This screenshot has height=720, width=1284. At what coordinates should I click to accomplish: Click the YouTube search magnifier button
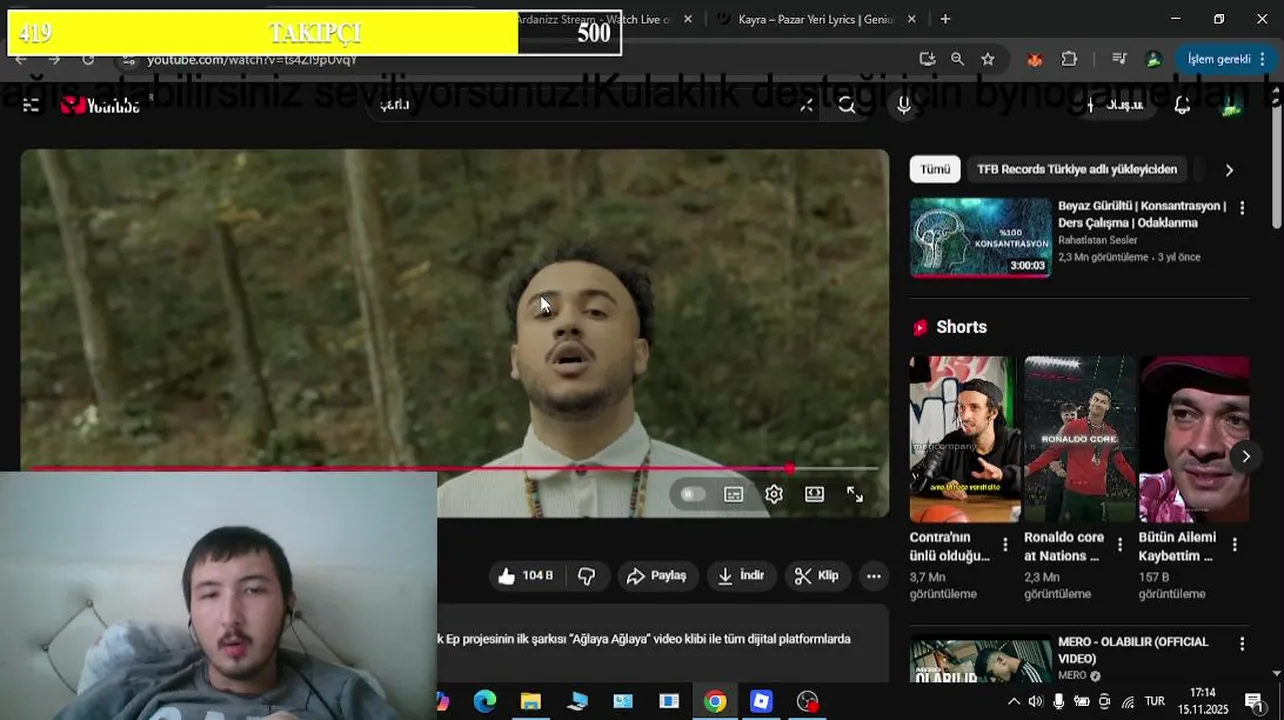847,105
